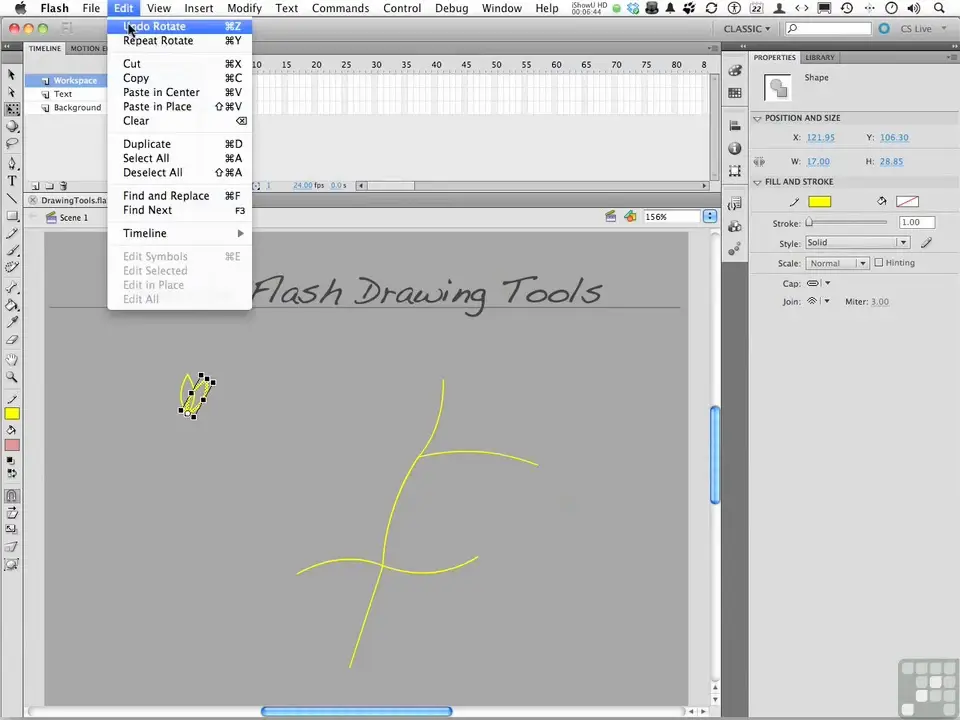960x720 pixels.
Task: Open the Transform panel icon
Action: (x=735, y=171)
